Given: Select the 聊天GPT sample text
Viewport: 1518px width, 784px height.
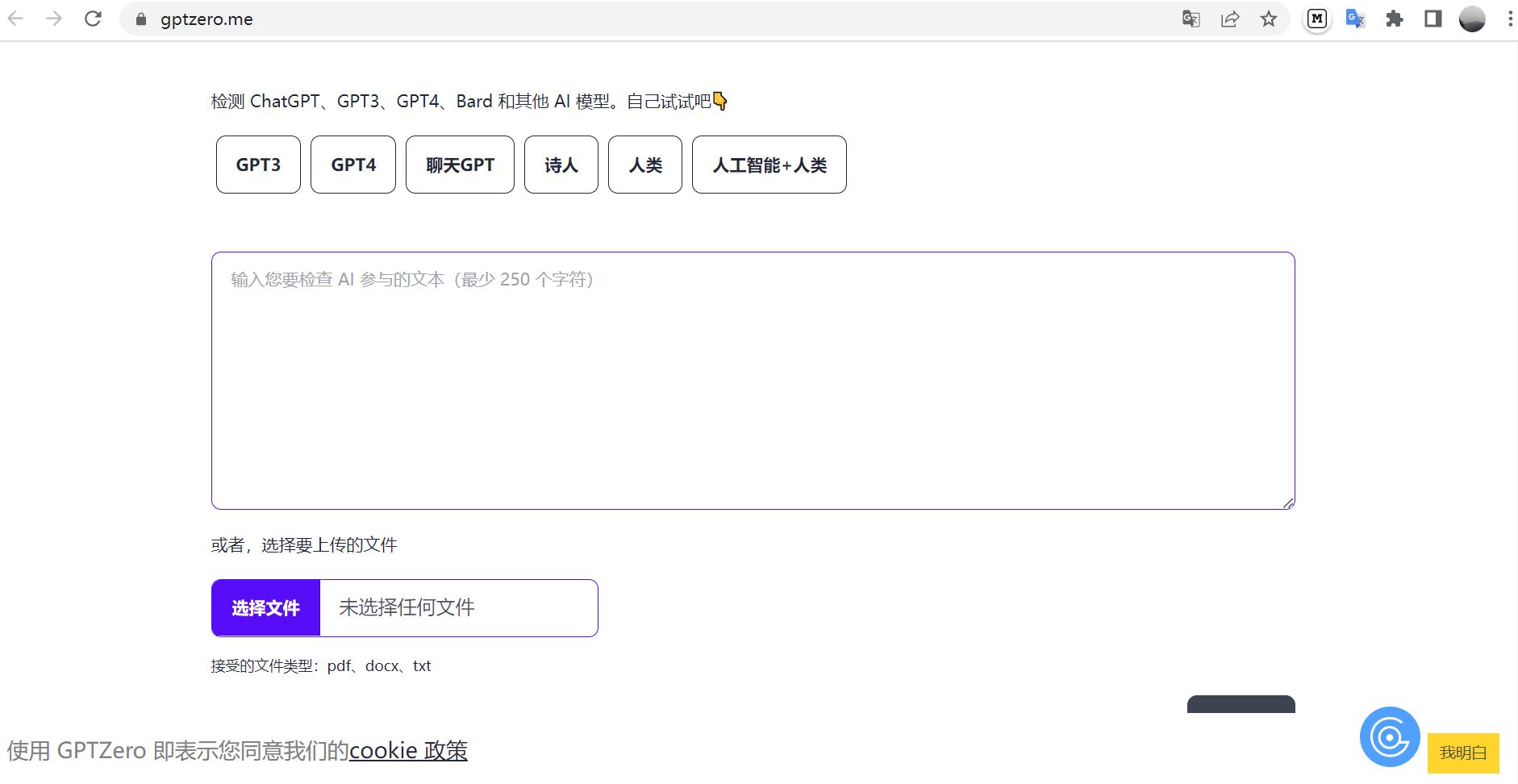Looking at the screenshot, I should tap(459, 165).
